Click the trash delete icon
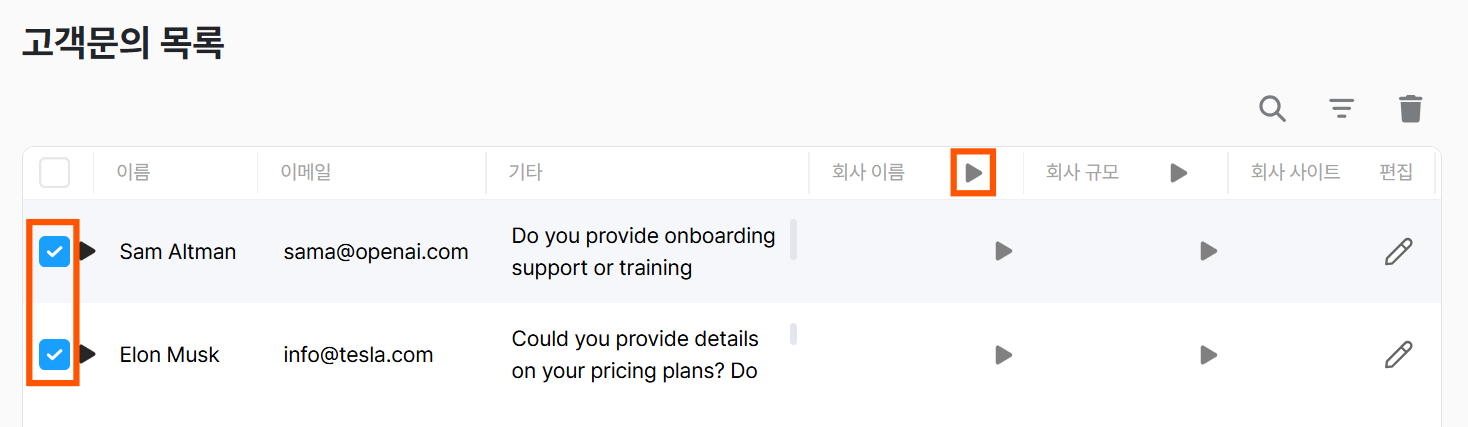Viewport: 1468px width, 427px height. [x=1410, y=108]
